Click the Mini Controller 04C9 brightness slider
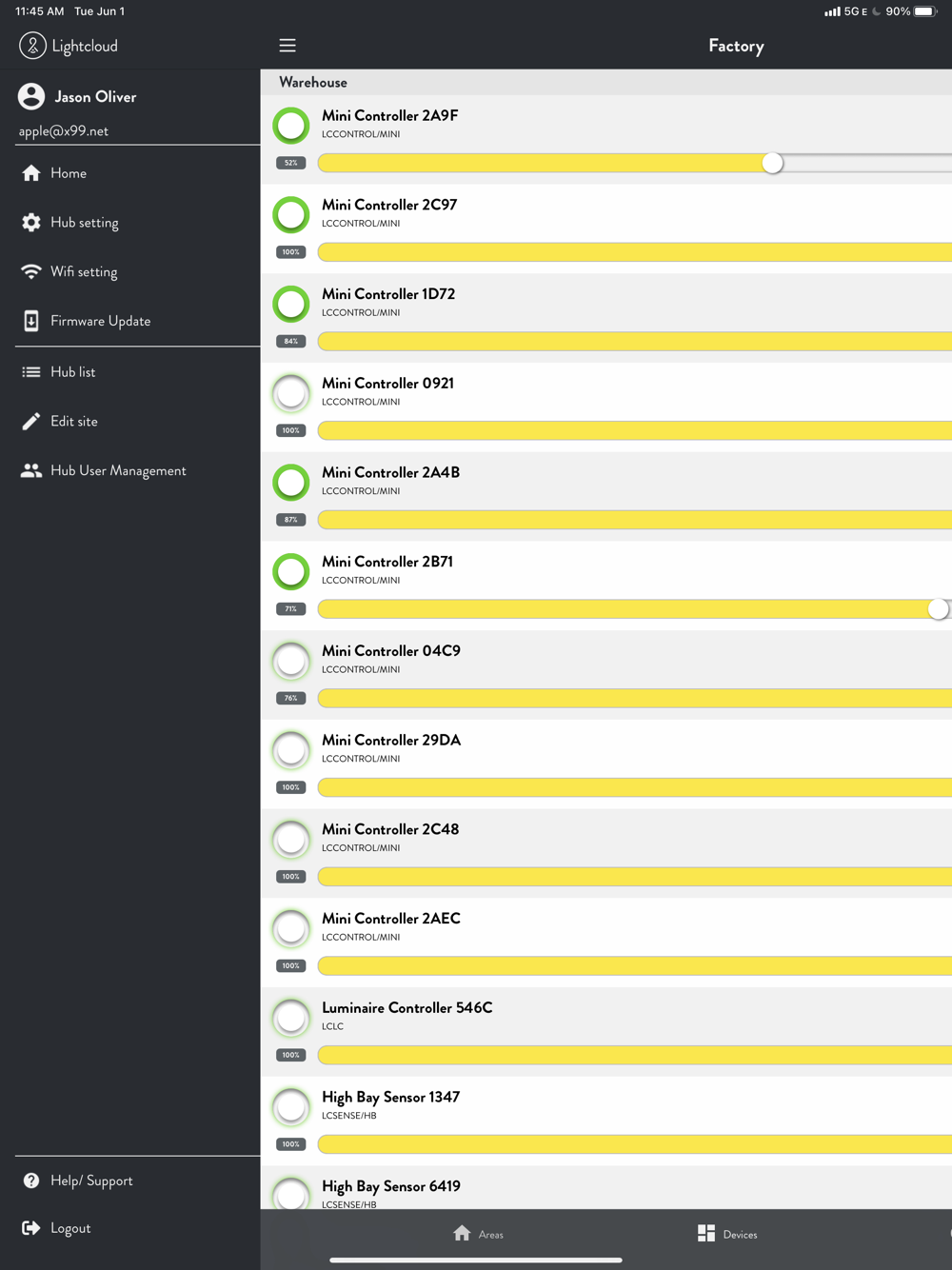The width and height of the screenshot is (952, 1270). tap(635, 698)
